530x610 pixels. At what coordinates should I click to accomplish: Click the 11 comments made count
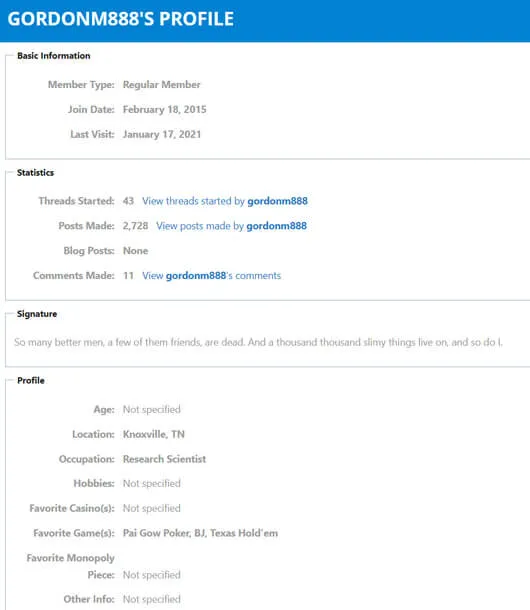tap(128, 276)
